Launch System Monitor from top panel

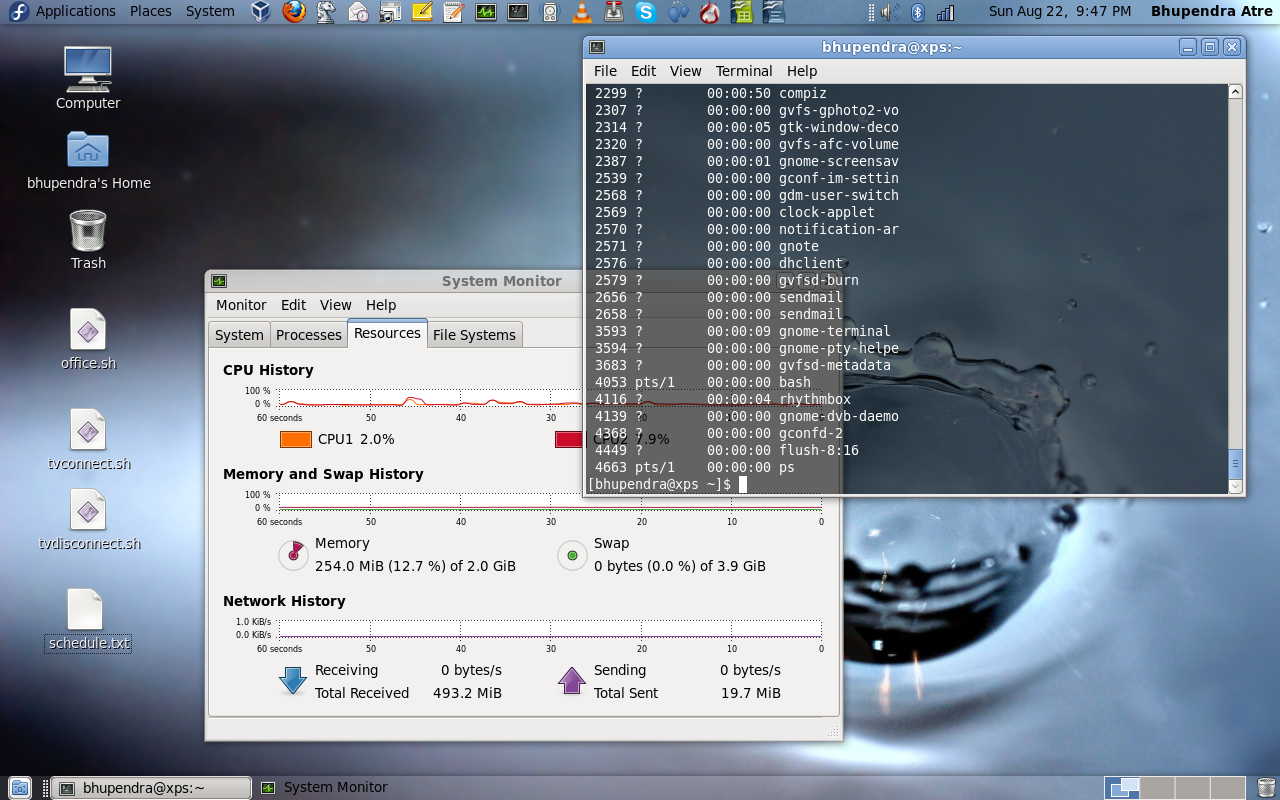(486, 12)
